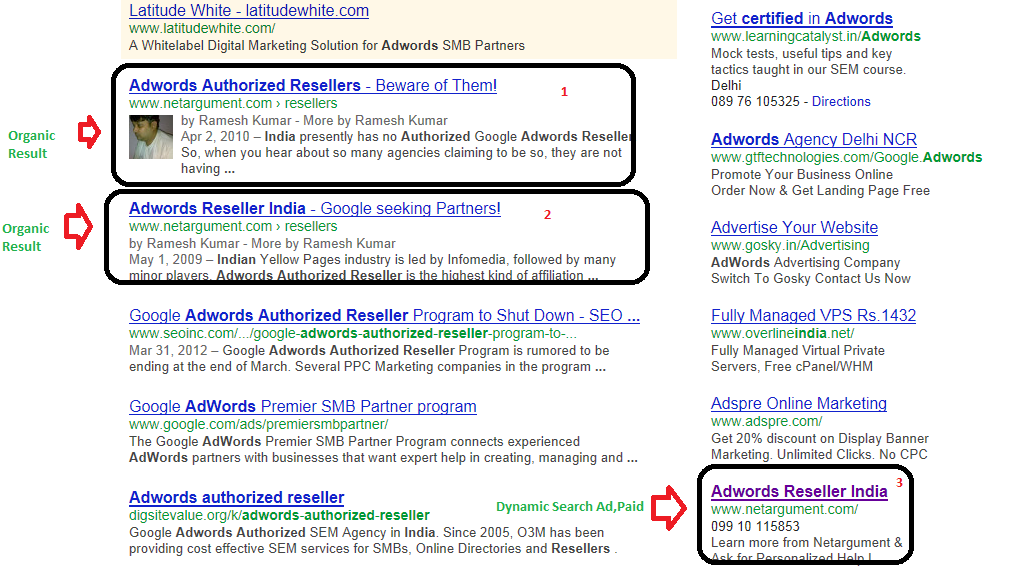
Task: Open 'Get certified in Adwords' ad
Action: pyautogui.click(x=802, y=19)
